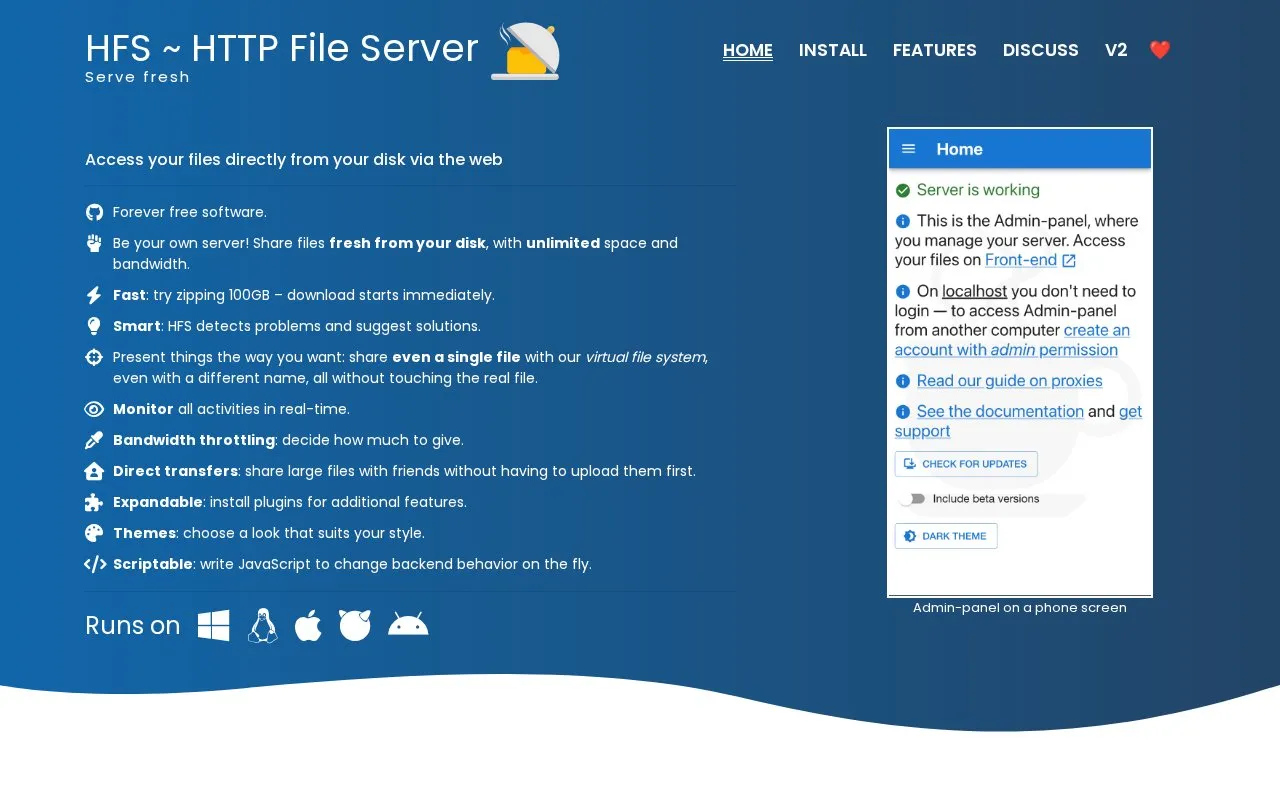Open 'Read our guide on proxies' link

tap(1009, 381)
